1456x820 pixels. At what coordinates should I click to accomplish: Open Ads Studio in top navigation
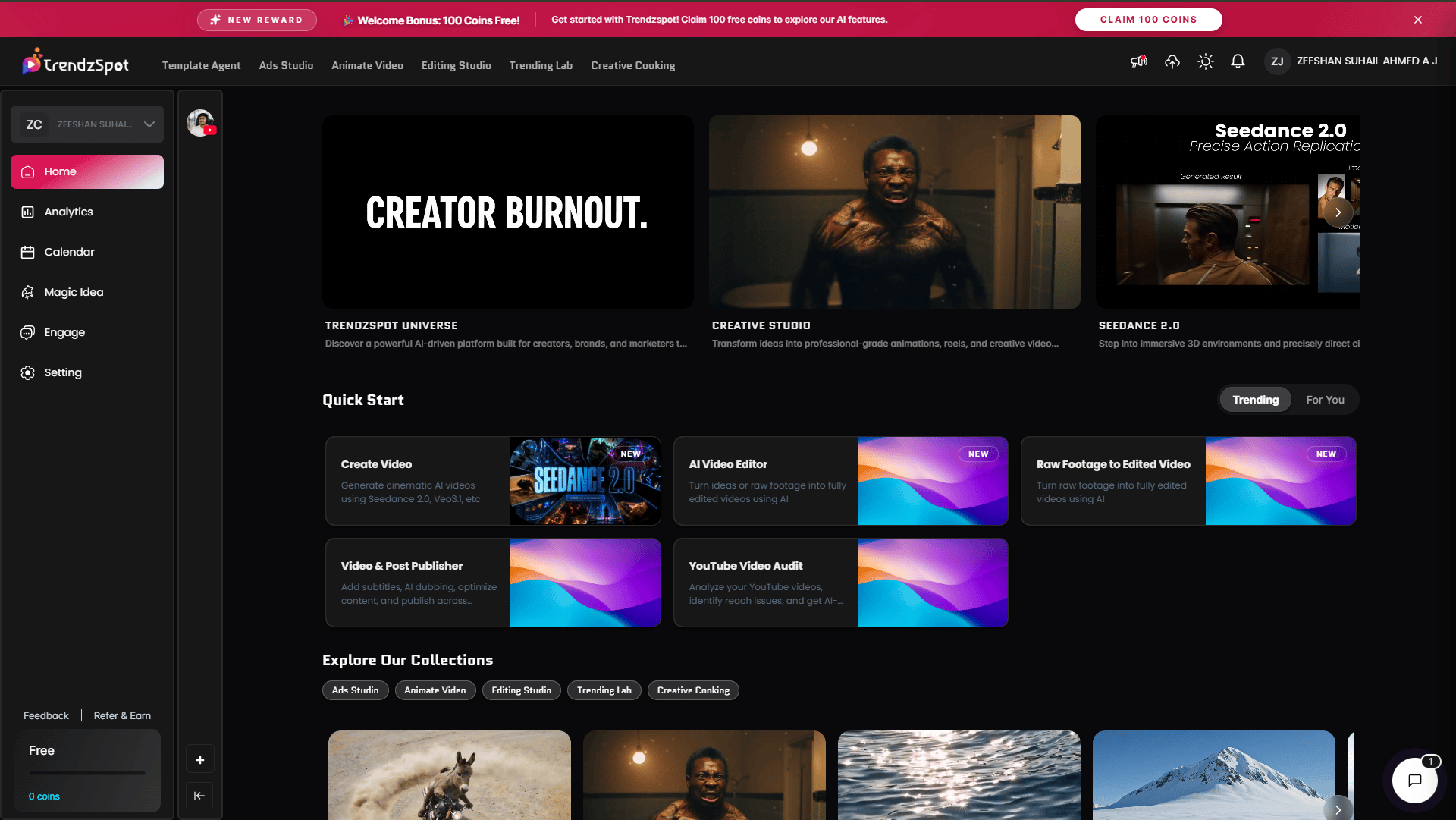[286, 65]
